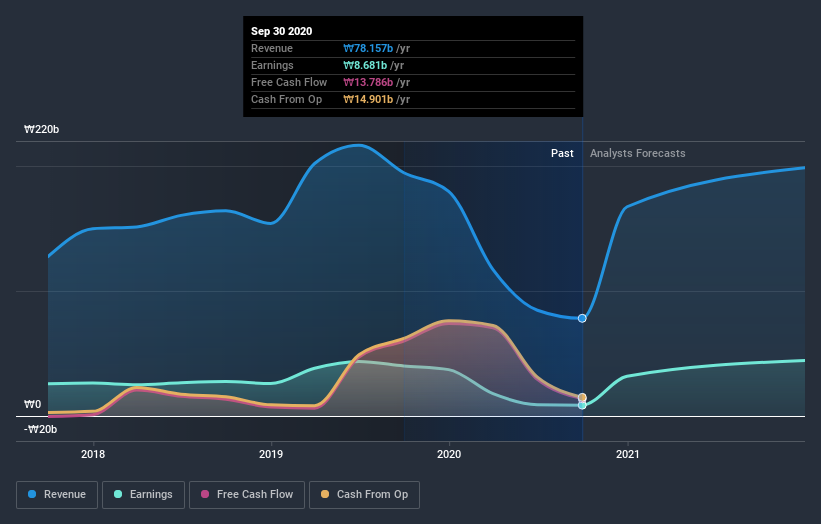The height and width of the screenshot is (524, 821).
Task: Select the 2020 x-axis label
Action: [x=449, y=454]
